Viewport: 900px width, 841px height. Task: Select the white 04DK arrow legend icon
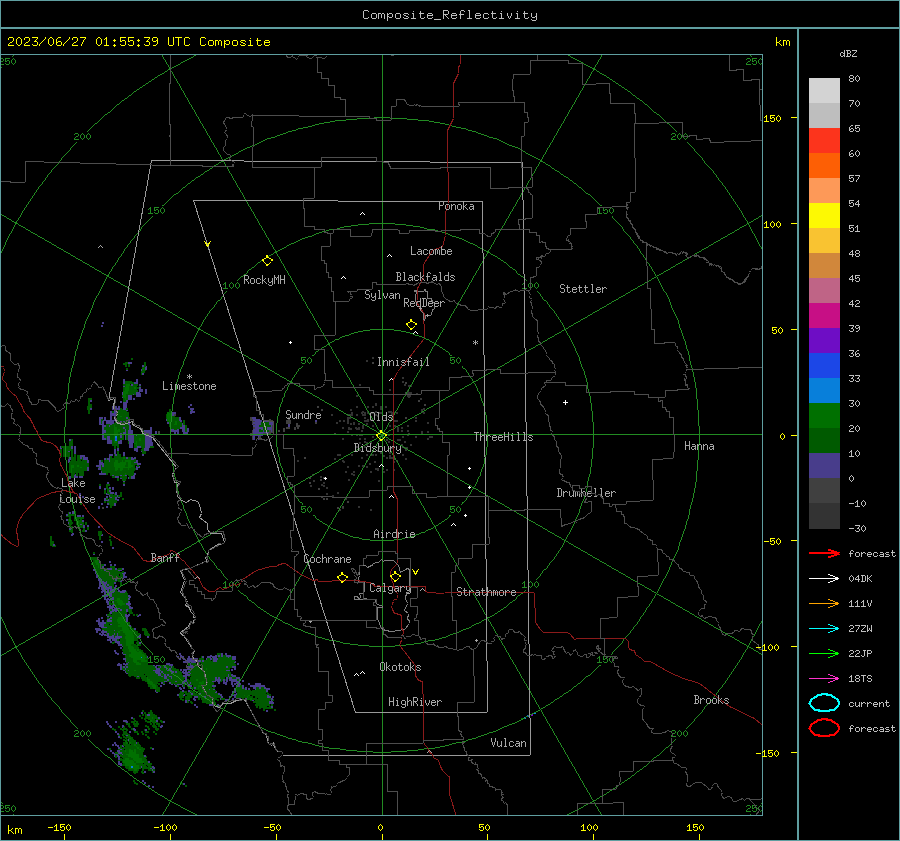[x=824, y=579]
